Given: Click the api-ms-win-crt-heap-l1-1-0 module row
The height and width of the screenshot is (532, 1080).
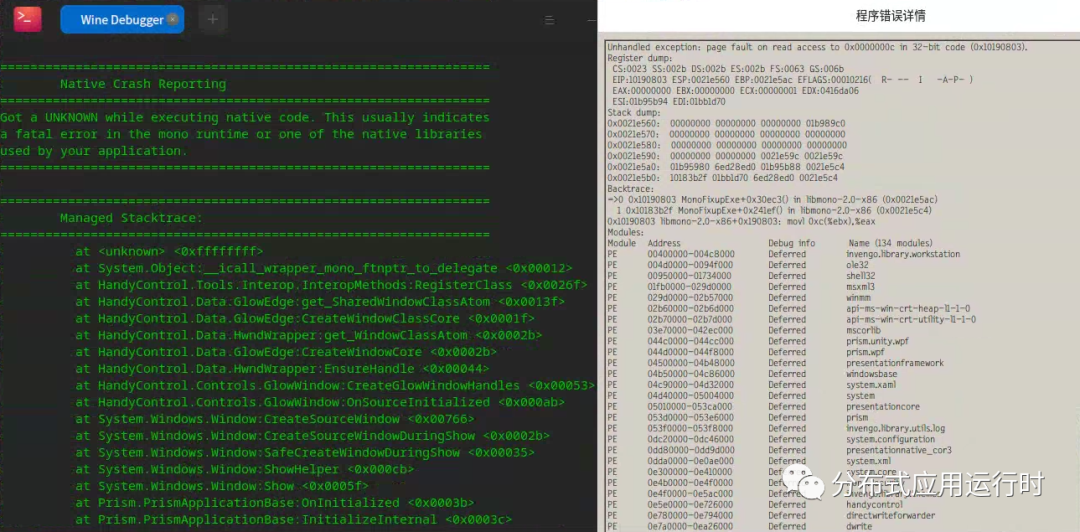Looking at the screenshot, I should [789, 309].
